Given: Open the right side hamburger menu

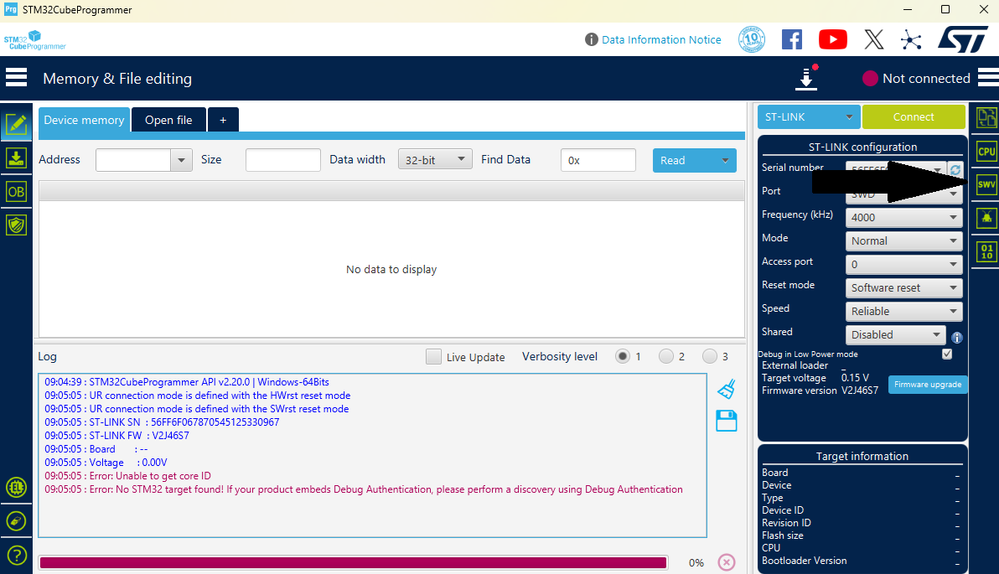Looking at the screenshot, I should (x=988, y=78).
